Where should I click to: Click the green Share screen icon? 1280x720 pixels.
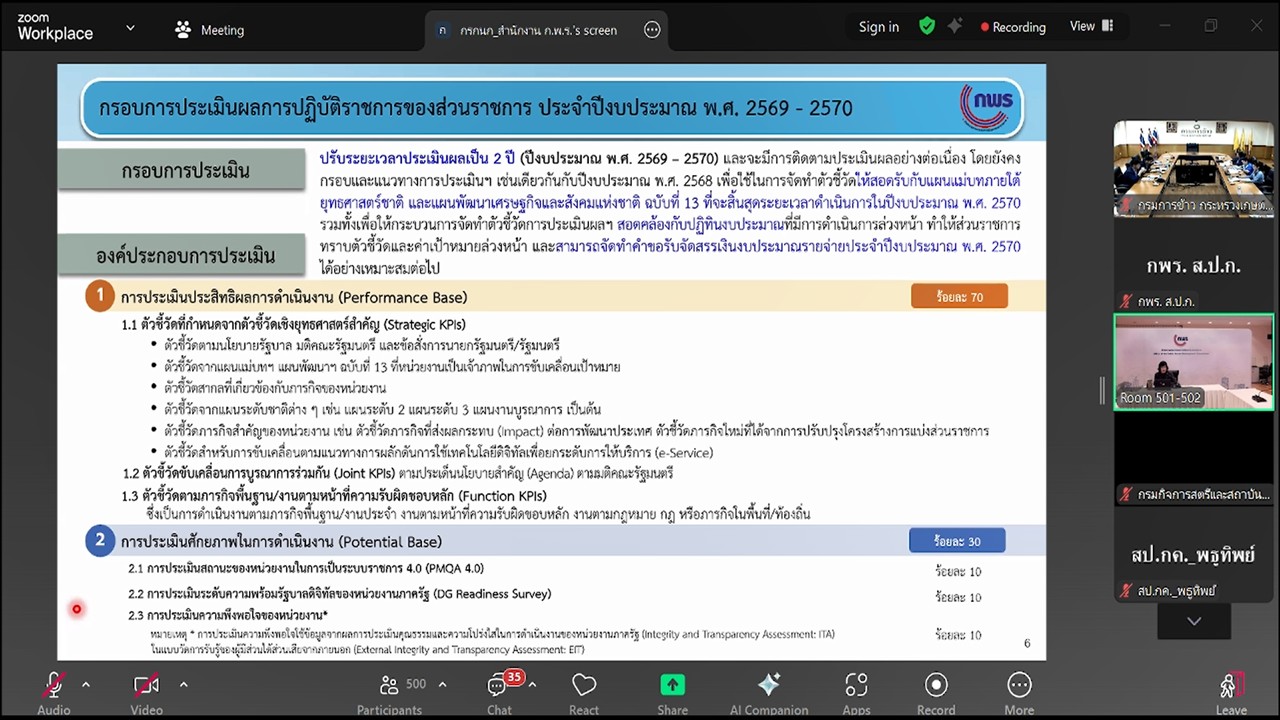(672, 686)
